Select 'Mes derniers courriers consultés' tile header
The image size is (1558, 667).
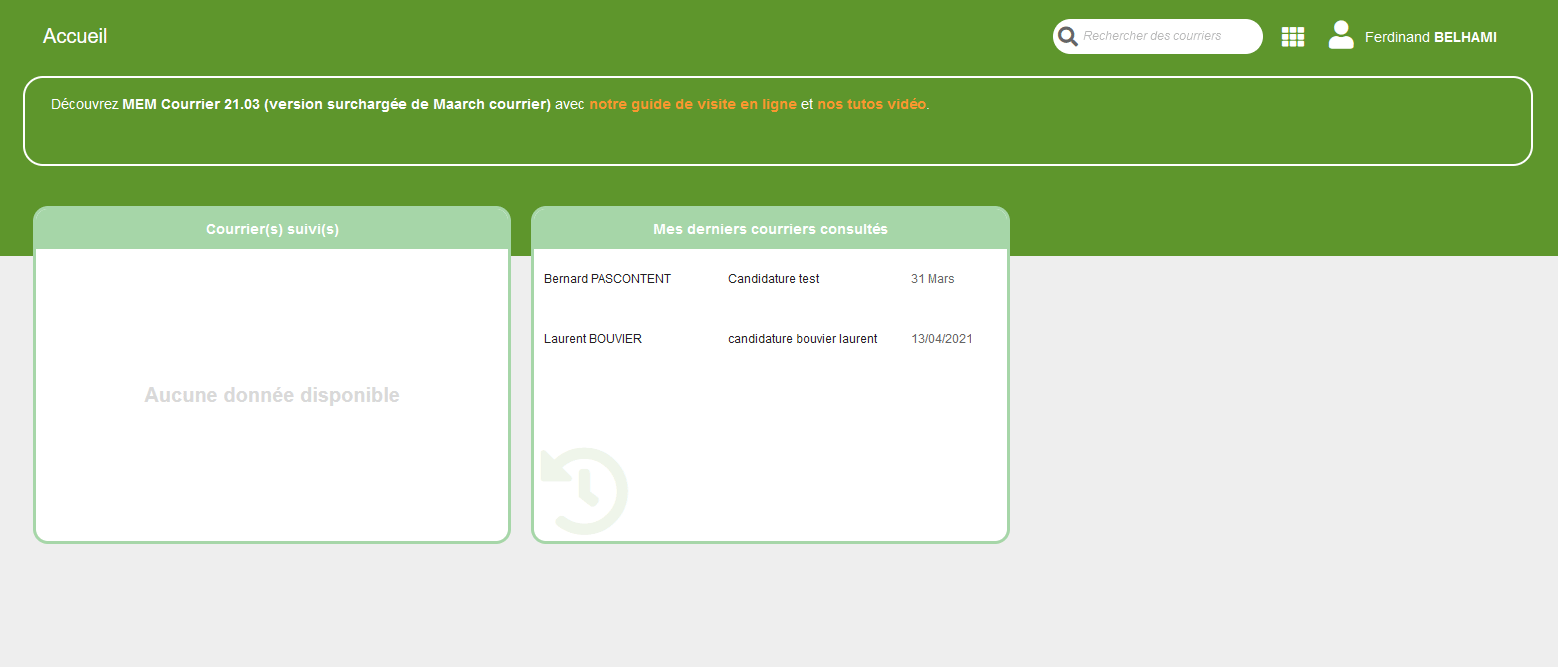770,229
